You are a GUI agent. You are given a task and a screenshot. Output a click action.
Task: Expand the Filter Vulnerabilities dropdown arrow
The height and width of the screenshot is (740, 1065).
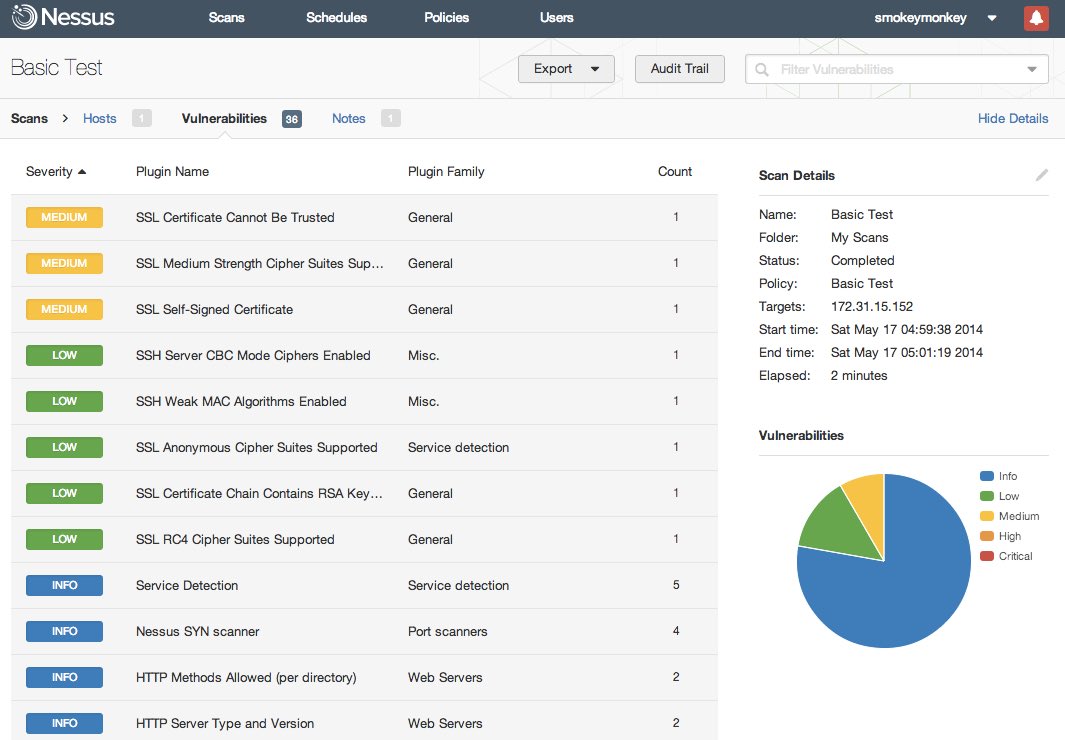tap(1032, 69)
